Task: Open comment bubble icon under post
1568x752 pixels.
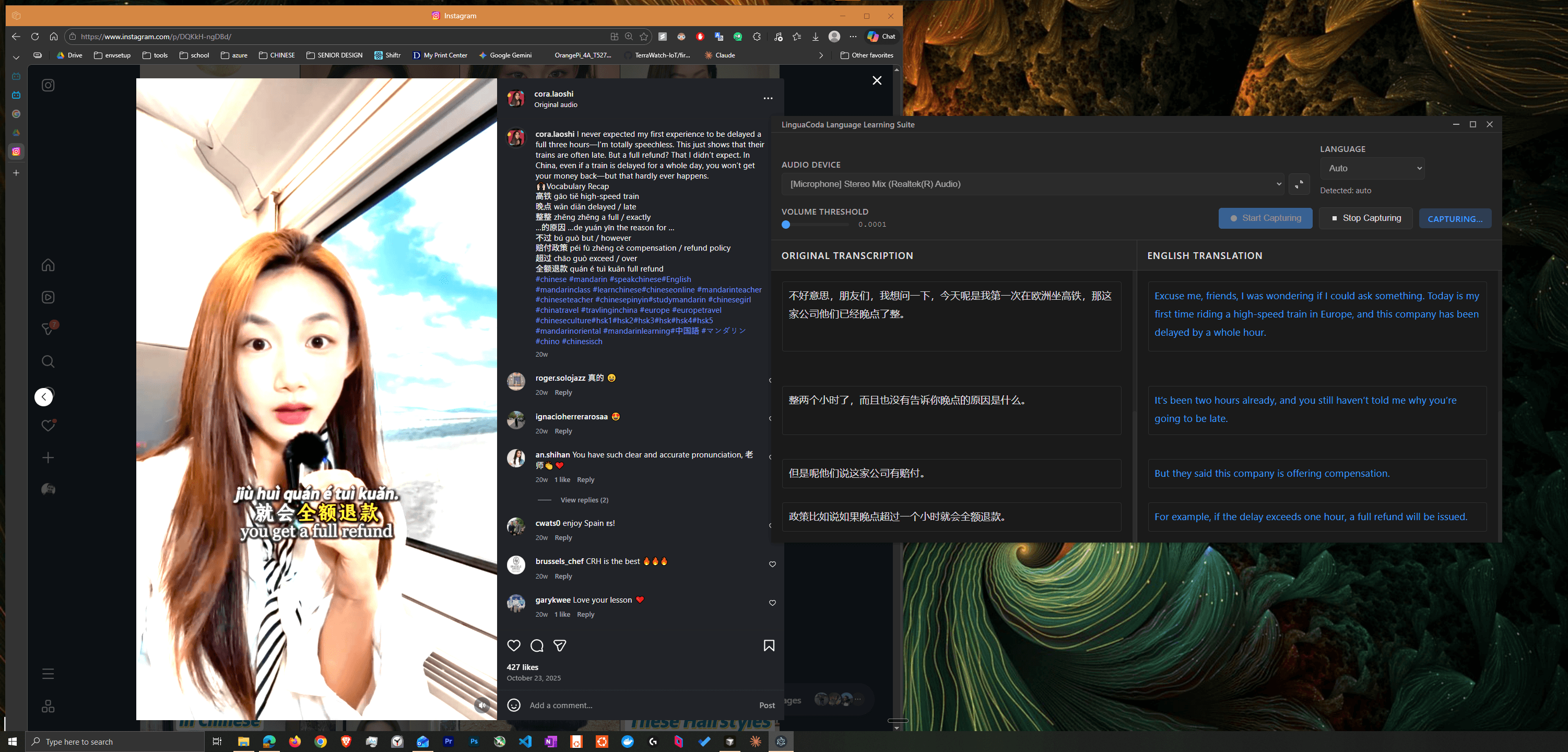Action: 536,645
